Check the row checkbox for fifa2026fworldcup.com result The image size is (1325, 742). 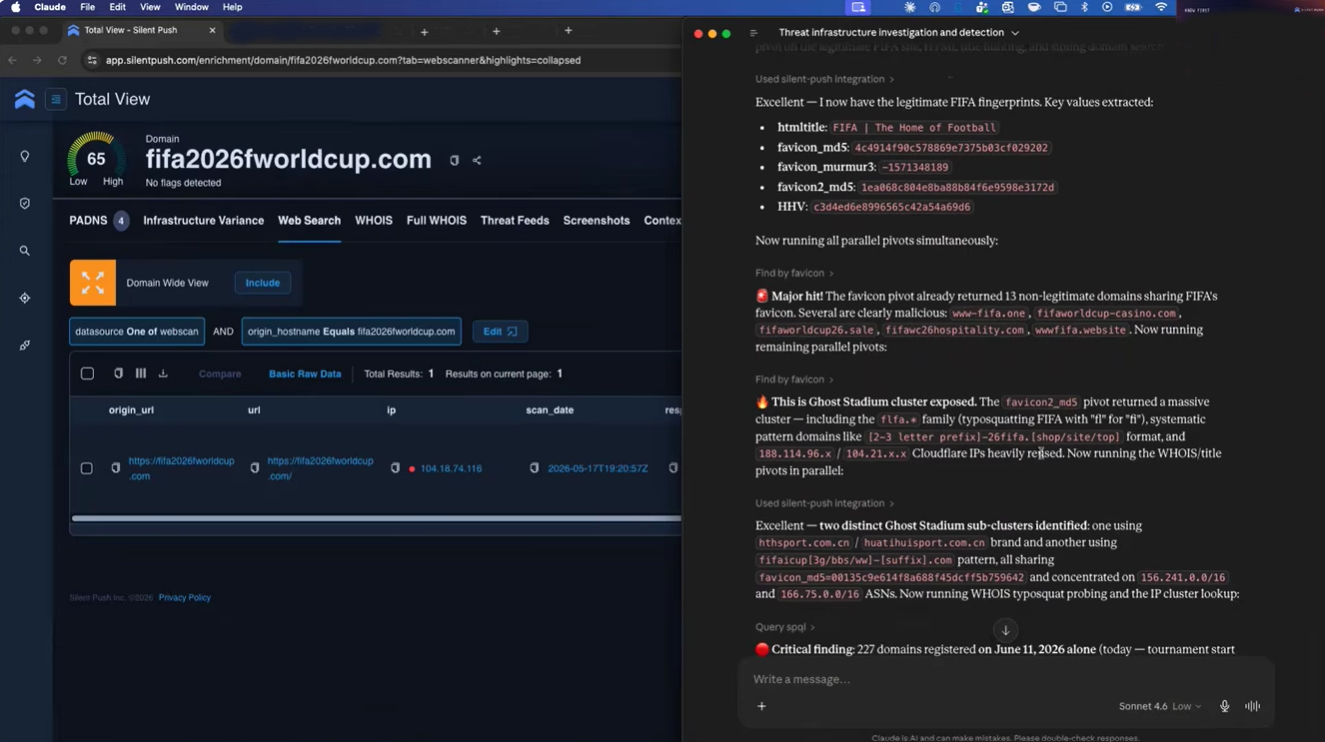(87, 468)
